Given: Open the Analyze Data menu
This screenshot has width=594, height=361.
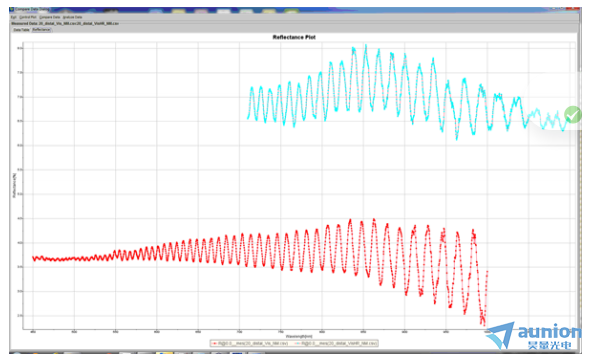Looking at the screenshot, I should [x=72, y=17].
